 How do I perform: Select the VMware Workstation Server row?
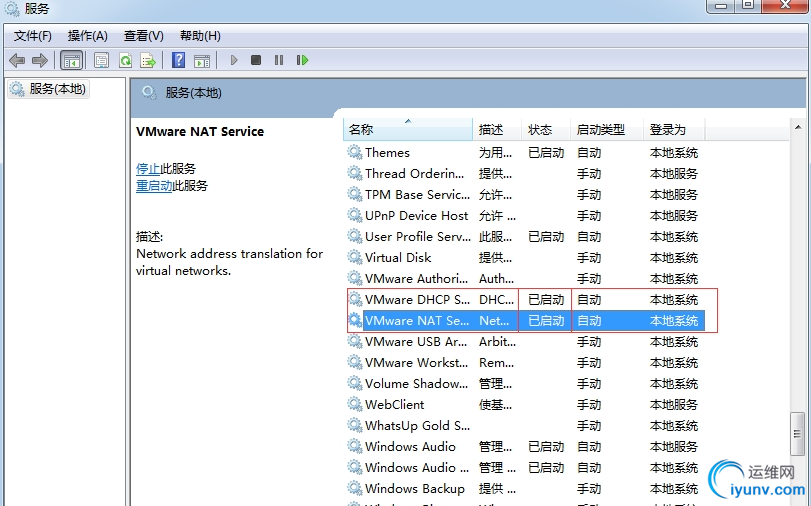tap(525, 363)
